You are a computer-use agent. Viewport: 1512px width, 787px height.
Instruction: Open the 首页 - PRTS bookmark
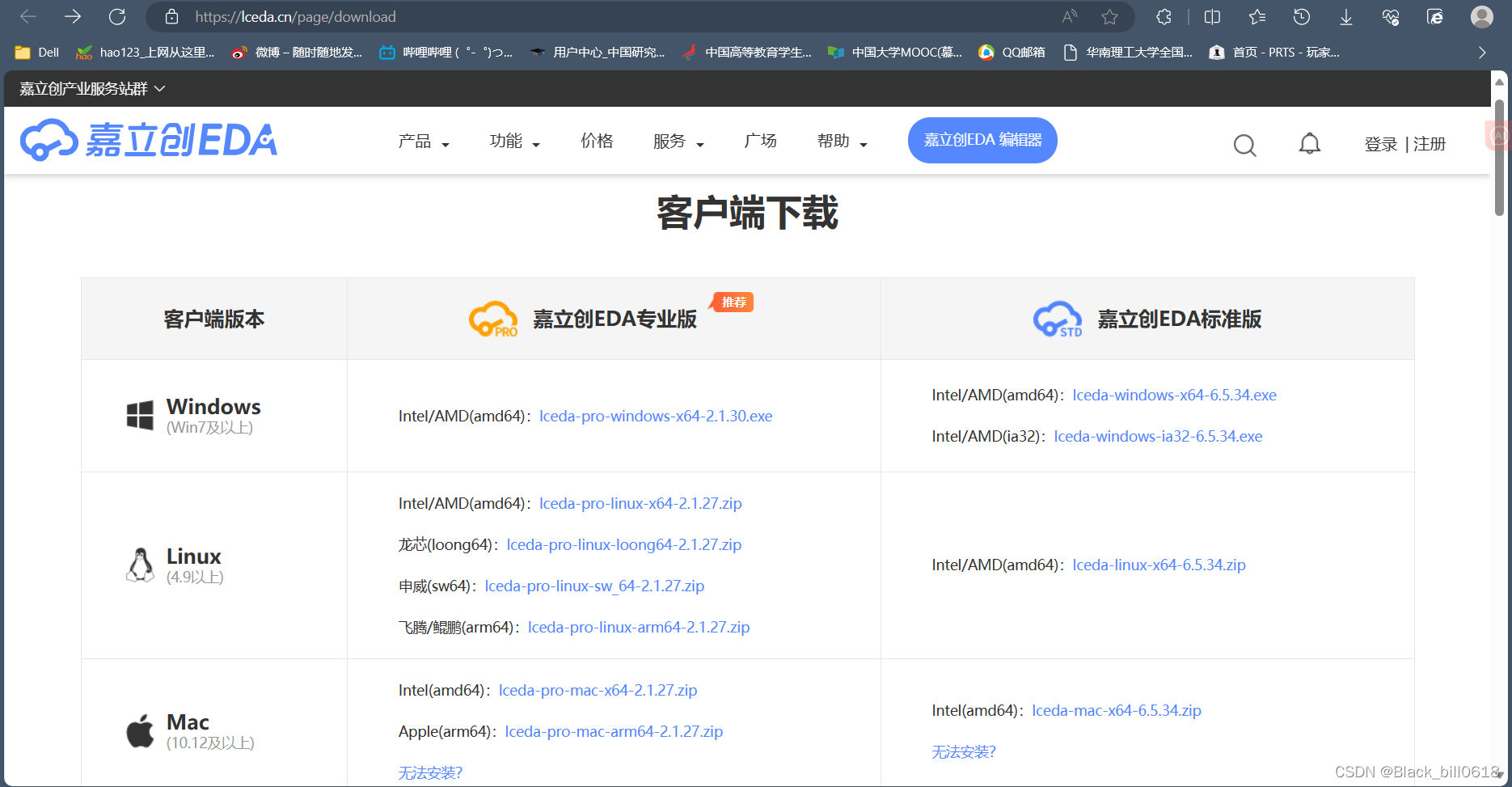(x=1273, y=52)
